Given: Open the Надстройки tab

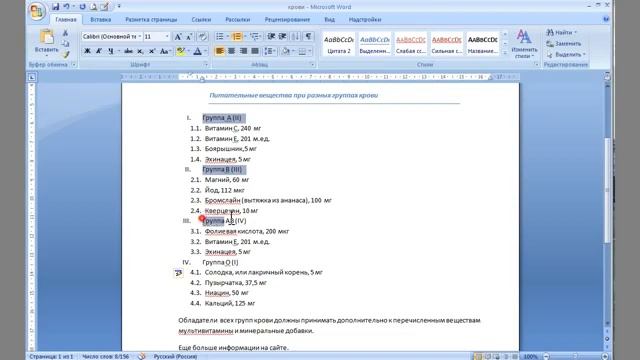Looking at the screenshot, I should pyautogui.click(x=365, y=20).
